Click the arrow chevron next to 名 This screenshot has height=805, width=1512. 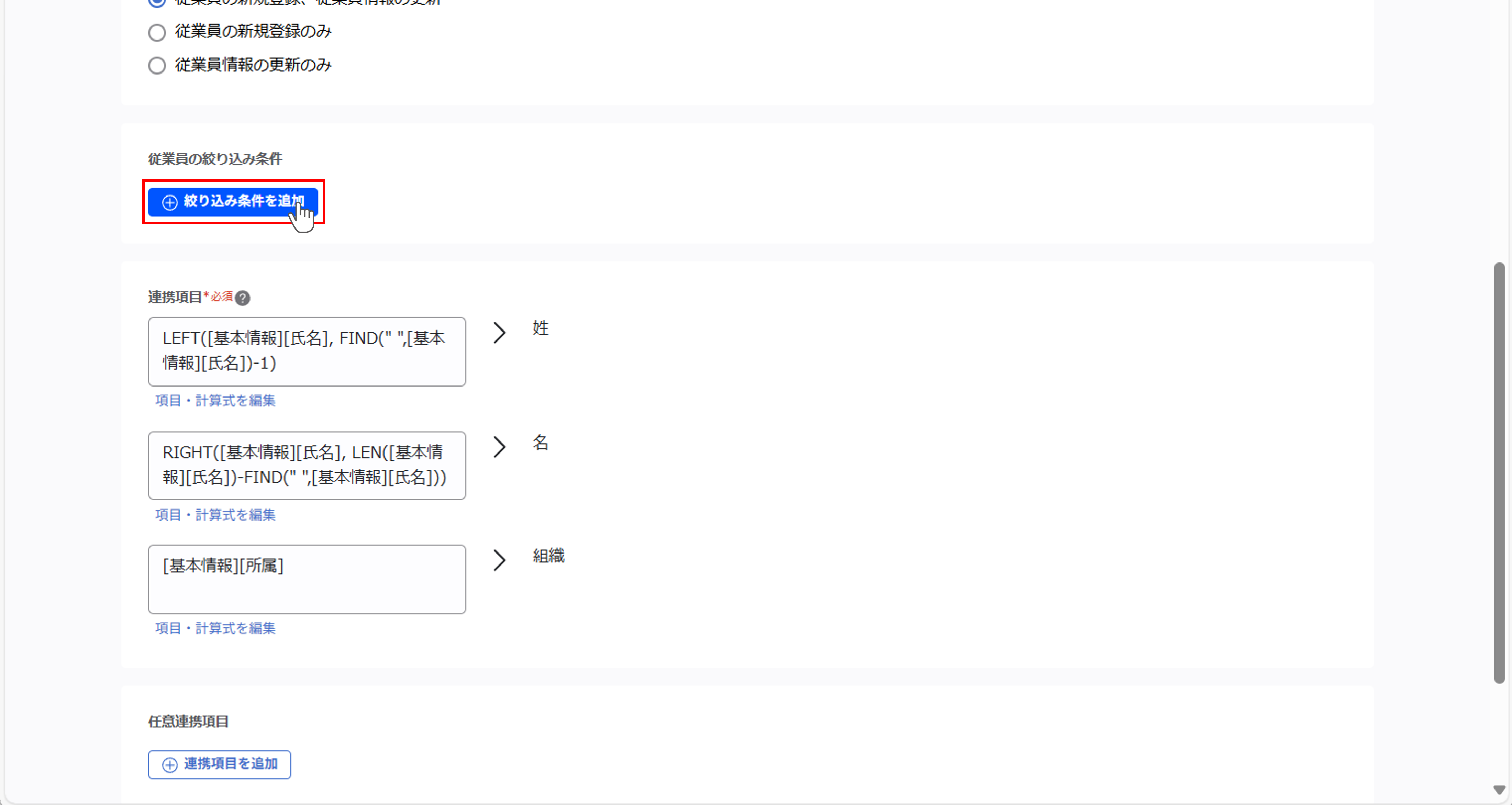tap(499, 447)
